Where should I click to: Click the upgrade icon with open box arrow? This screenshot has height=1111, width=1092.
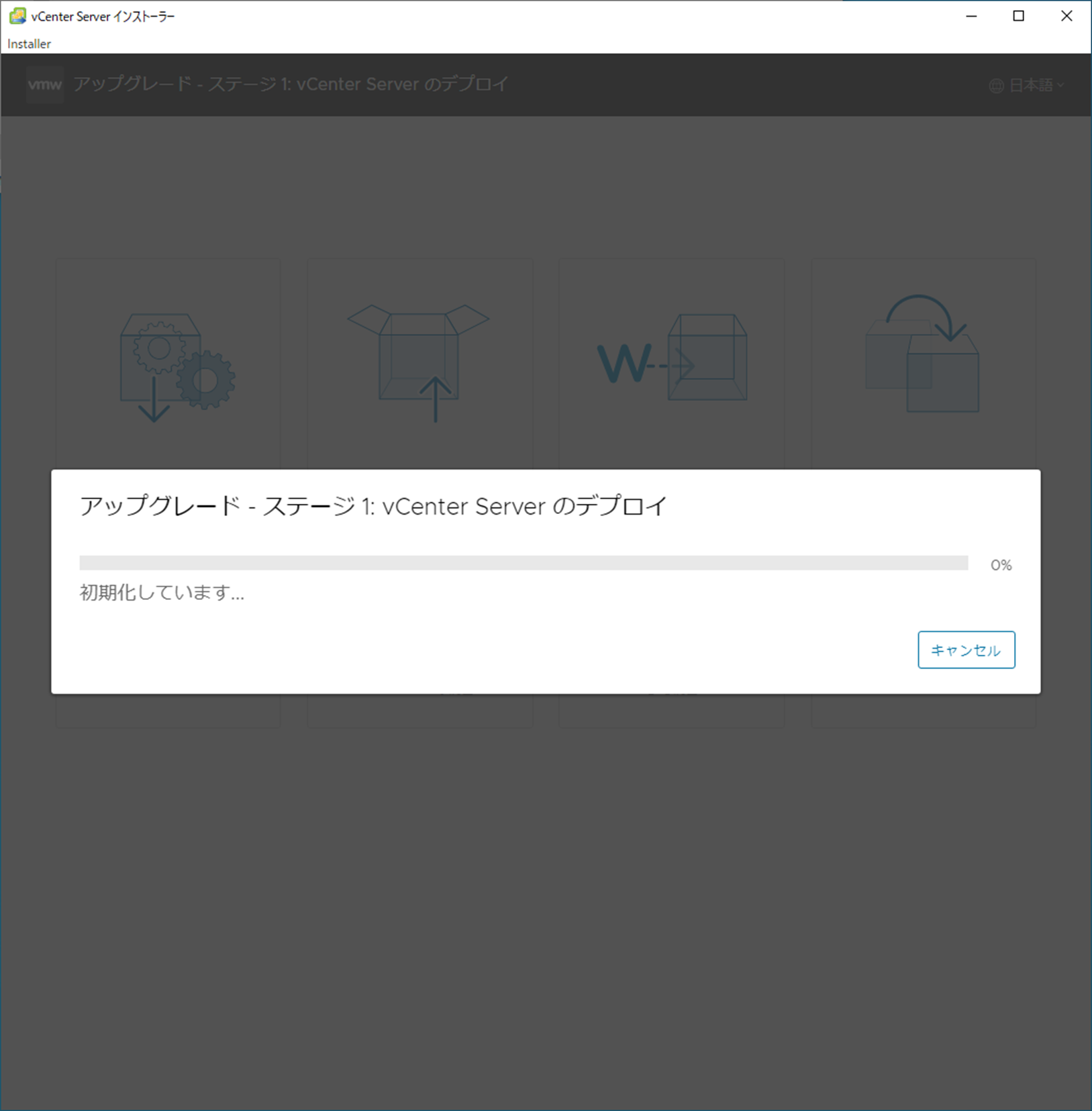click(419, 363)
